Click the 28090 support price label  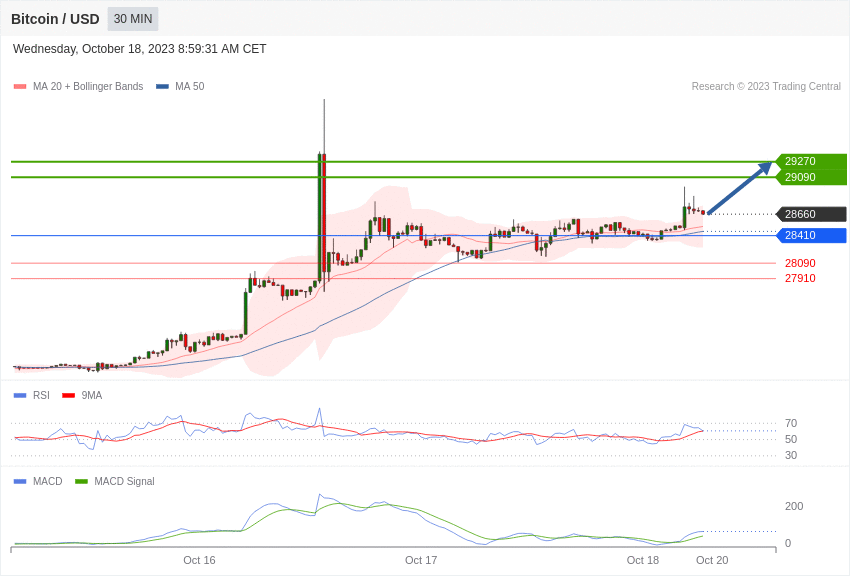pyautogui.click(x=800, y=263)
